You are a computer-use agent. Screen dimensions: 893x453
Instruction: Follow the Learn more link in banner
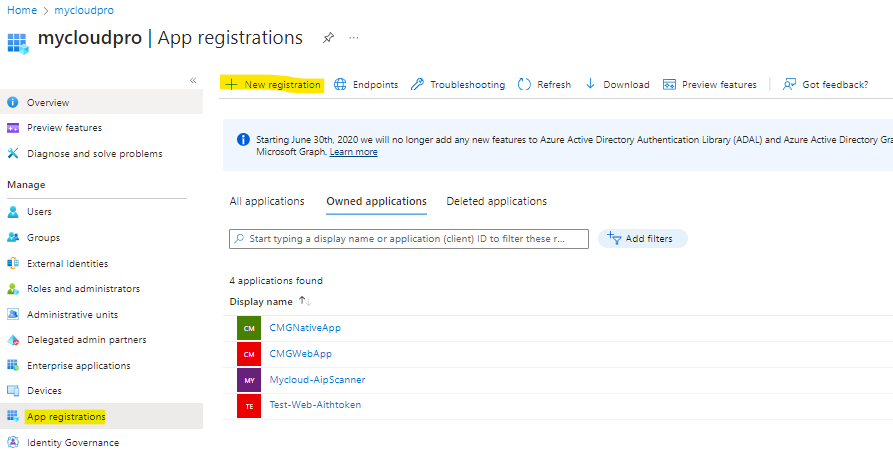tap(353, 152)
